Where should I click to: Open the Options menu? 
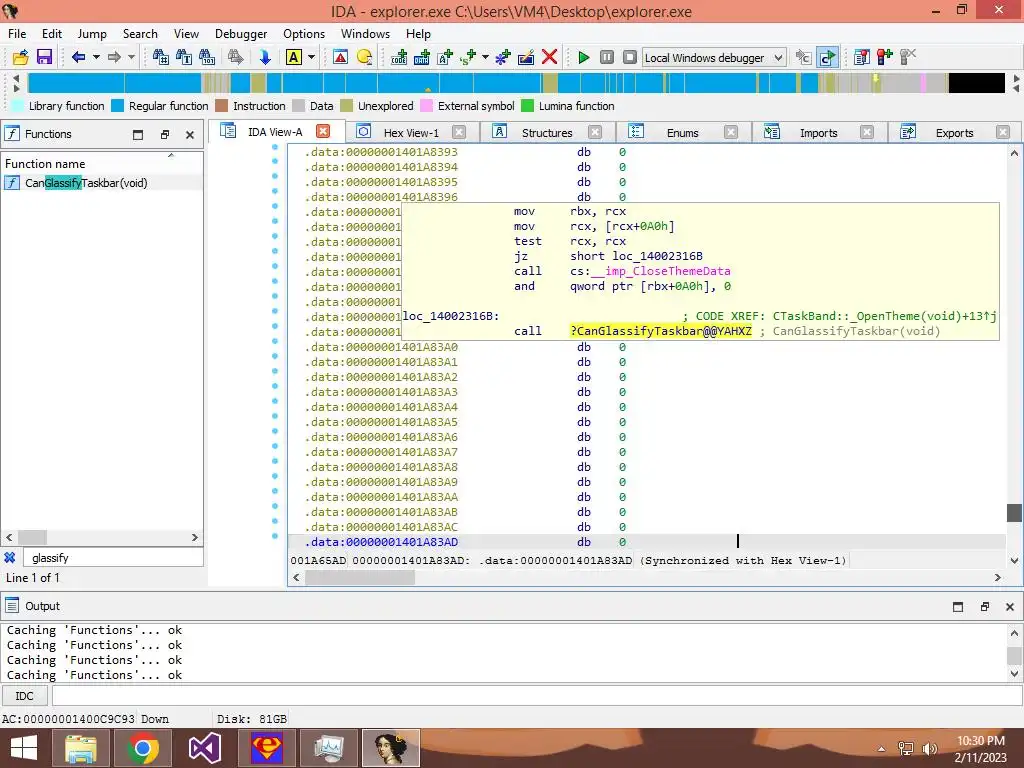tap(304, 34)
